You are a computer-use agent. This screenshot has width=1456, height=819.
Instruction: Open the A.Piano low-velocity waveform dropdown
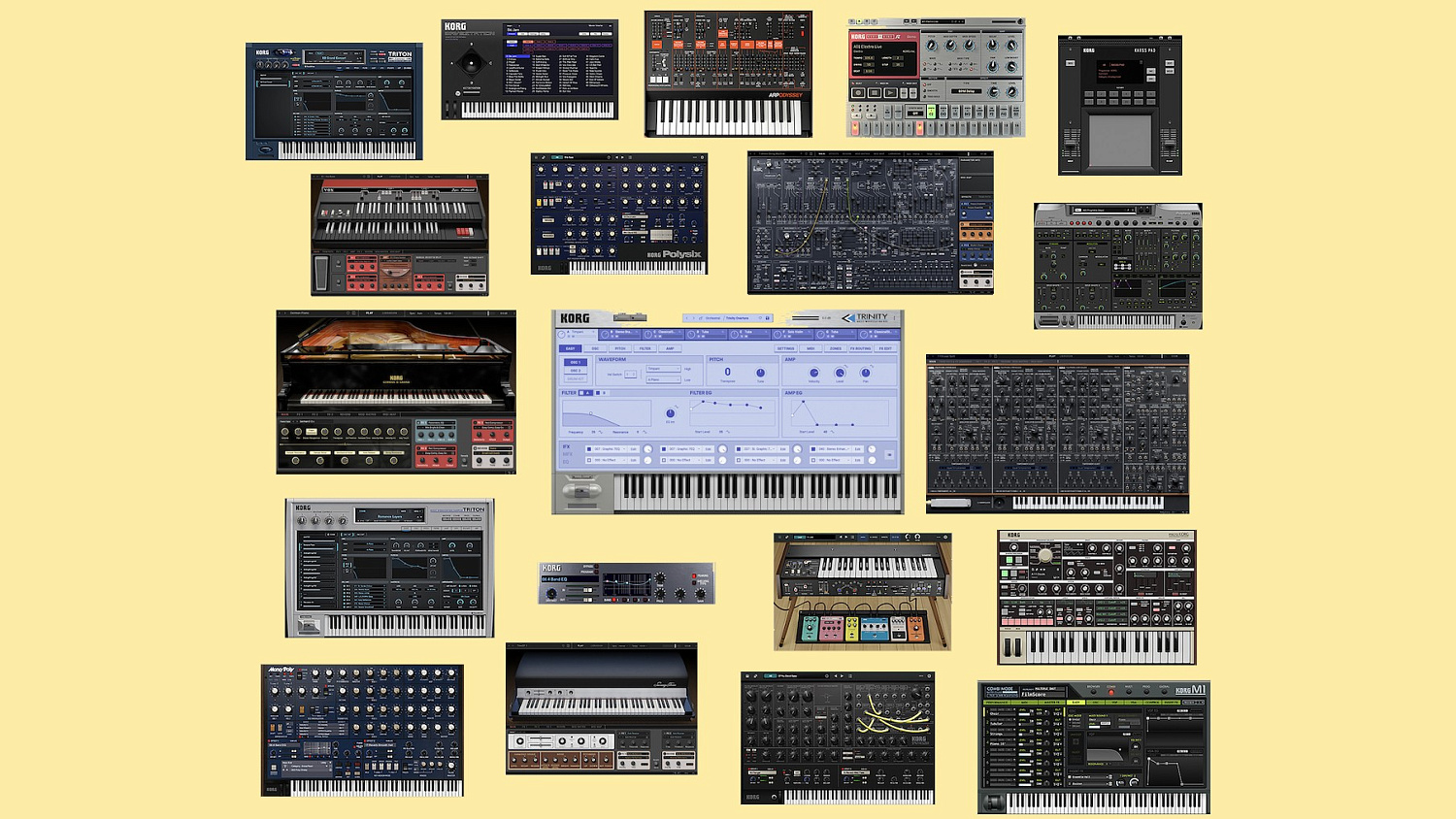(663, 379)
